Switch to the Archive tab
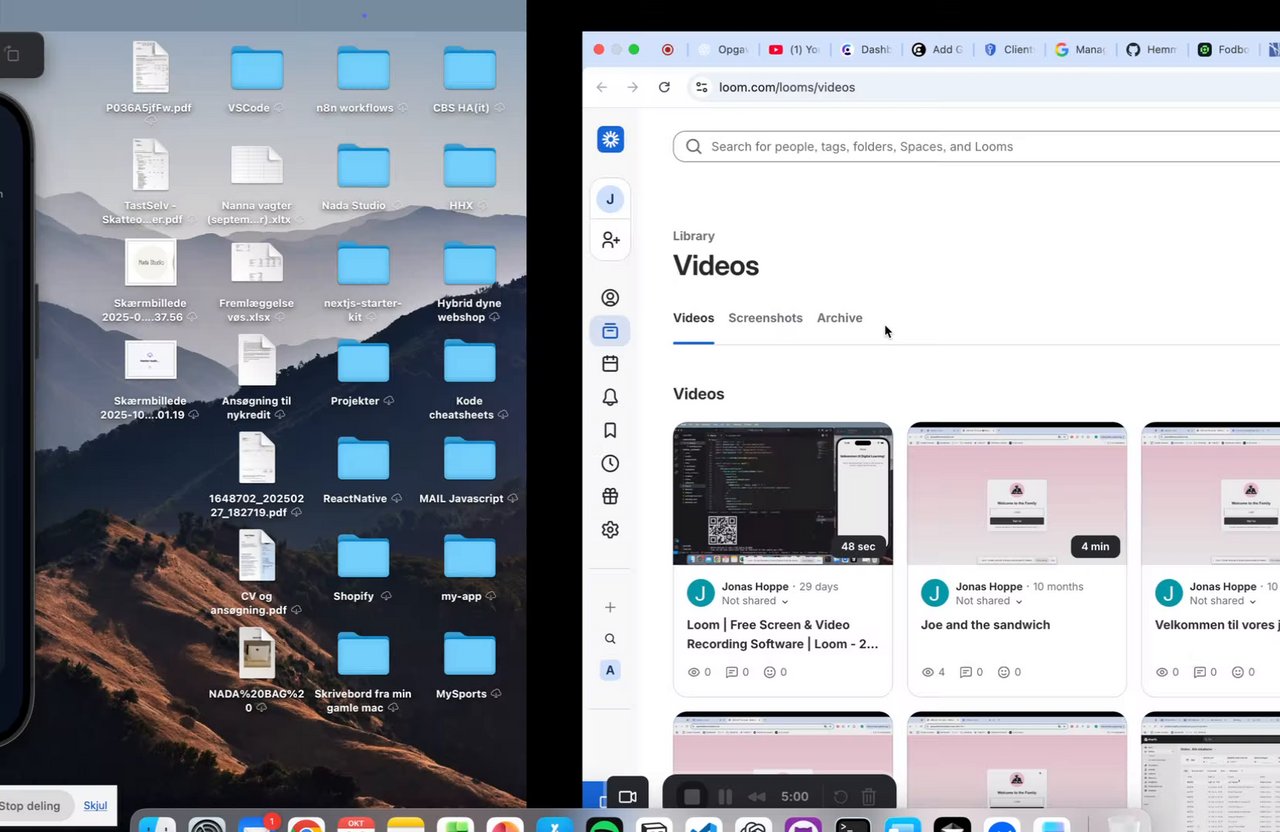Image resolution: width=1280 pixels, height=832 pixels. click(839, 318)
